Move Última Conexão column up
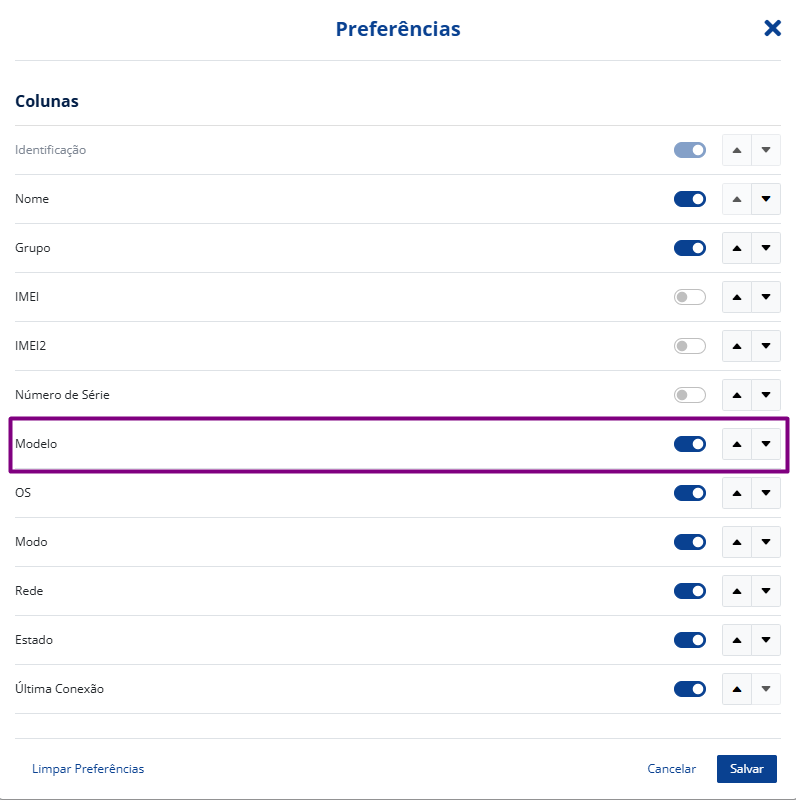Viewport: 796px width, 800px height. pyautogui.click(x=737, y=689)
